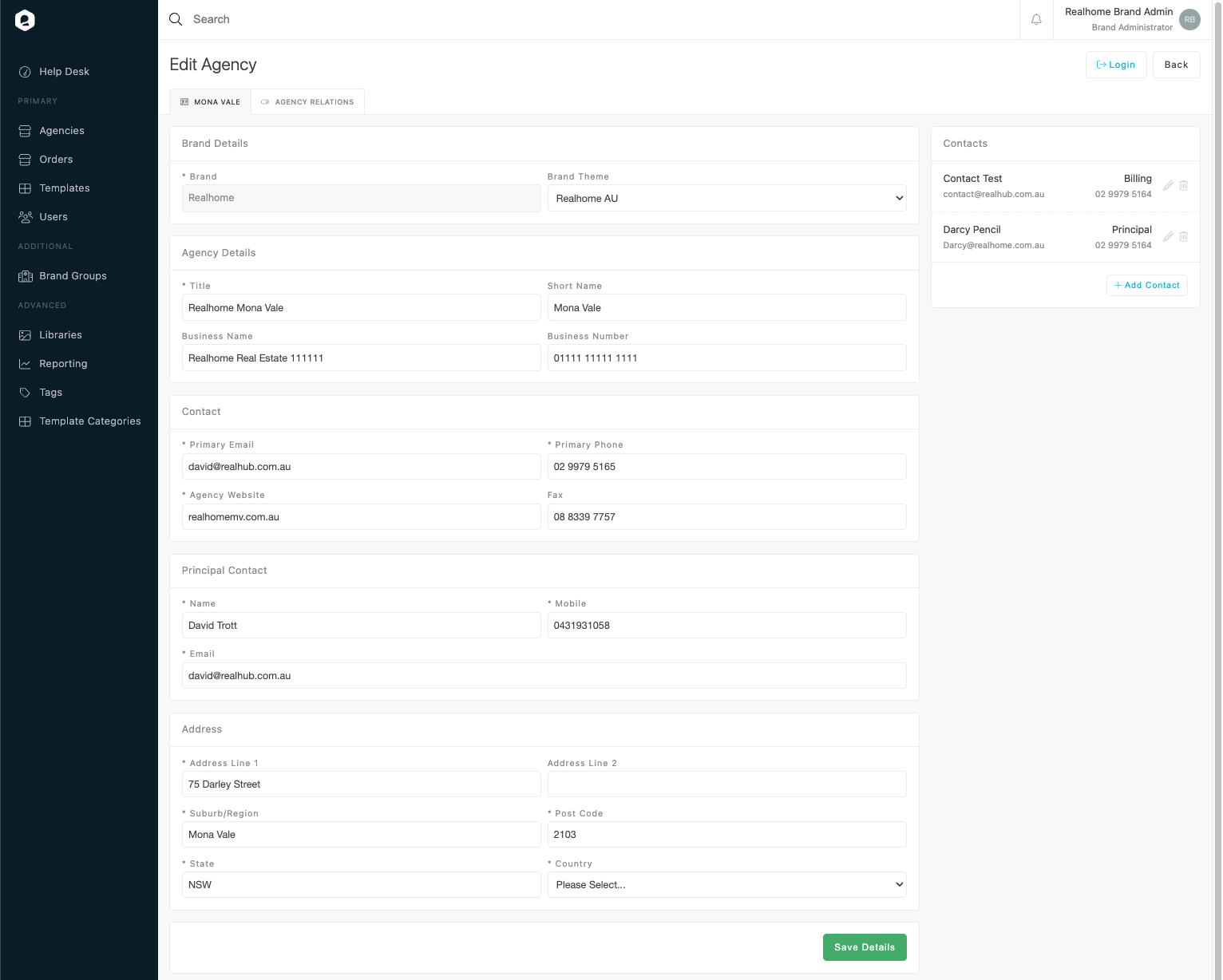
Task: Click the disabled Brand field Realhome
Action: pos(361,198)
